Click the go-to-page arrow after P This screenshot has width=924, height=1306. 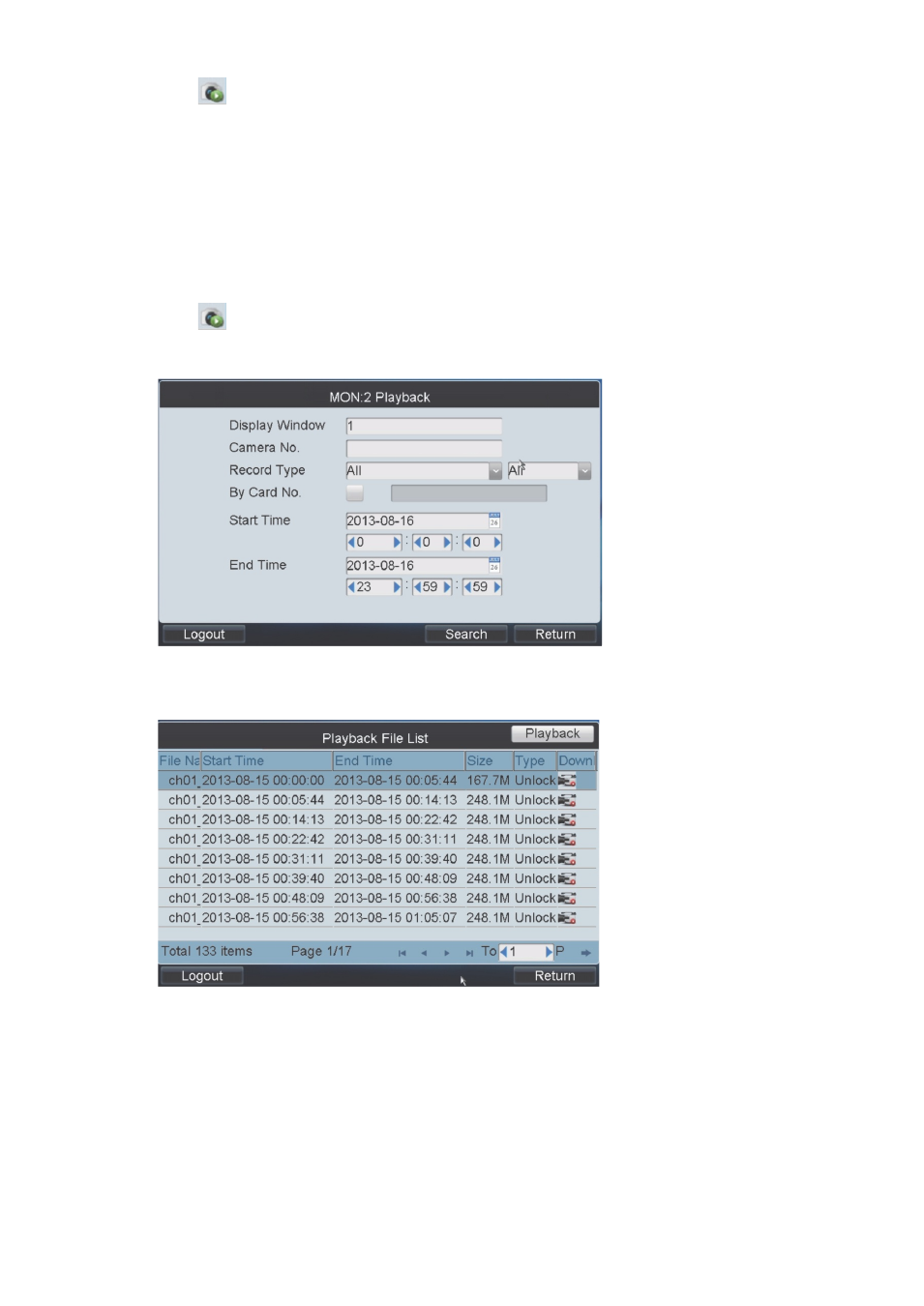click(585, 953)
